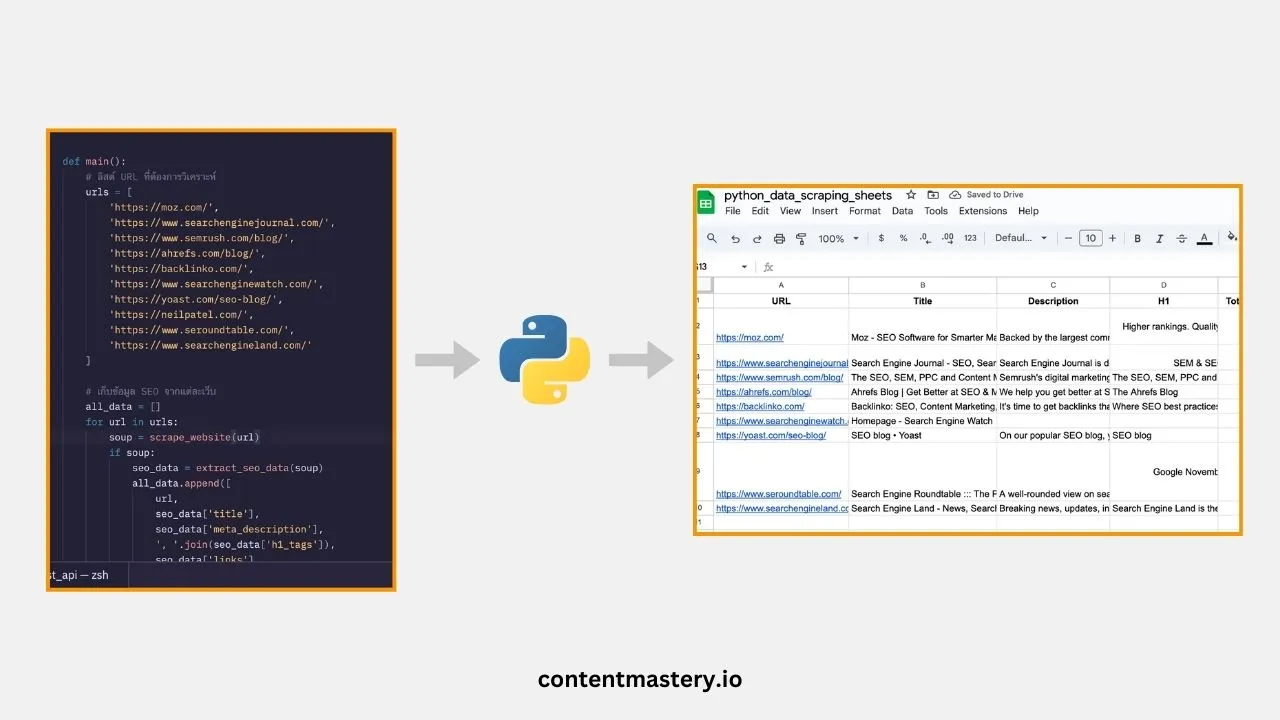This screenshot has width=1280, height=720.
Task: Click the Saved to Drive cloud status
Action: pyautogui.click(x=986, y=195)
